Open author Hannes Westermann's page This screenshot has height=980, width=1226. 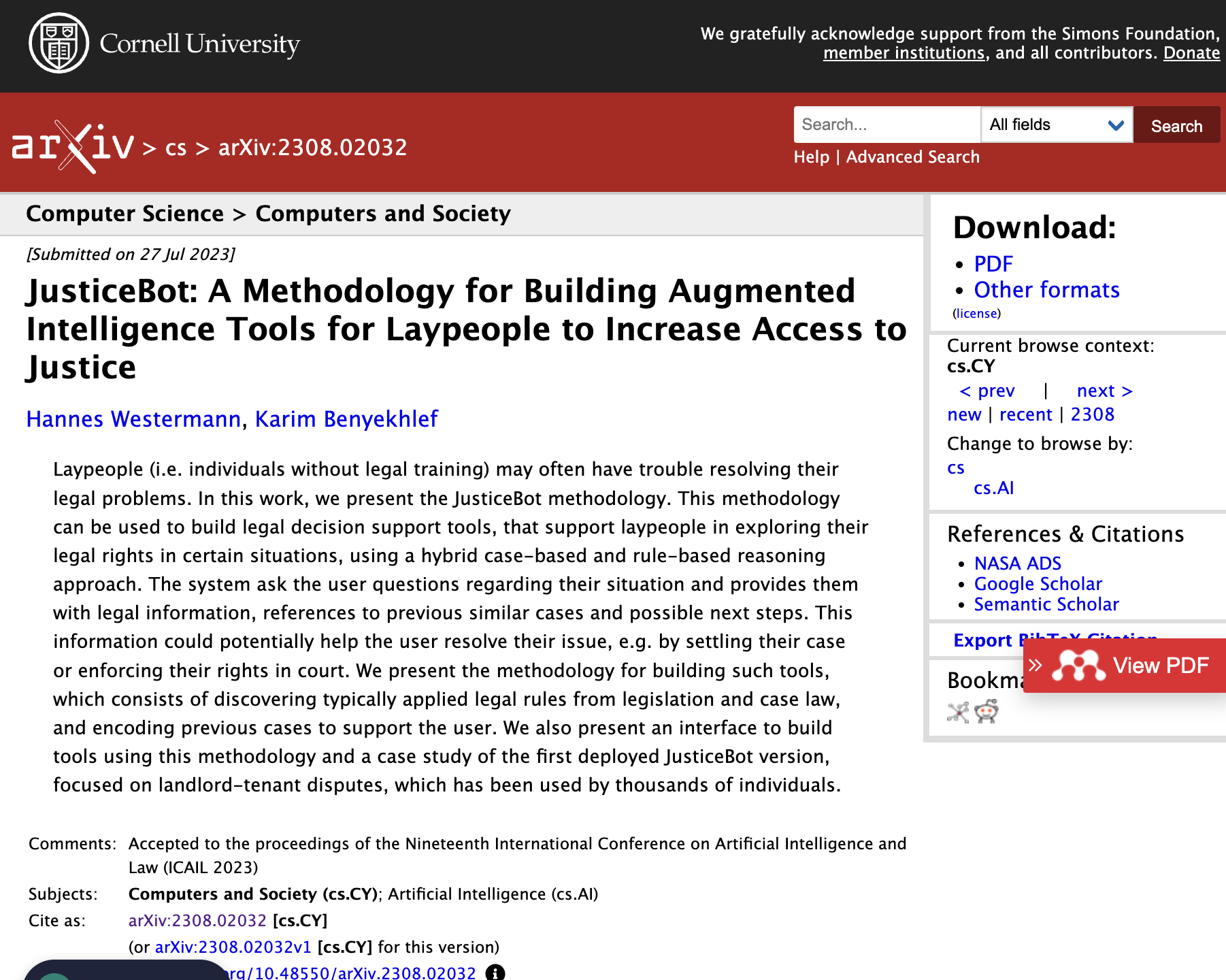click(133, 419)
